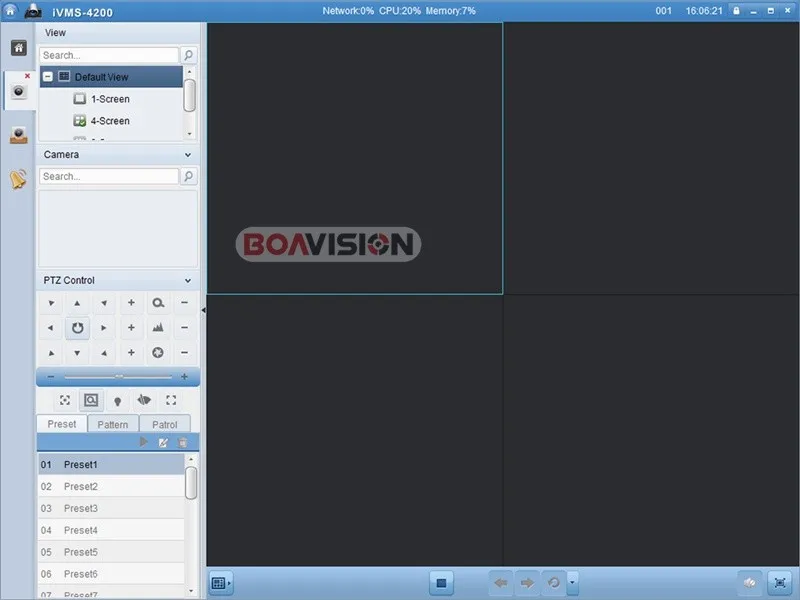Click the lock icon in title bar
Screen dimensions: 800x600
pos(736,11)
